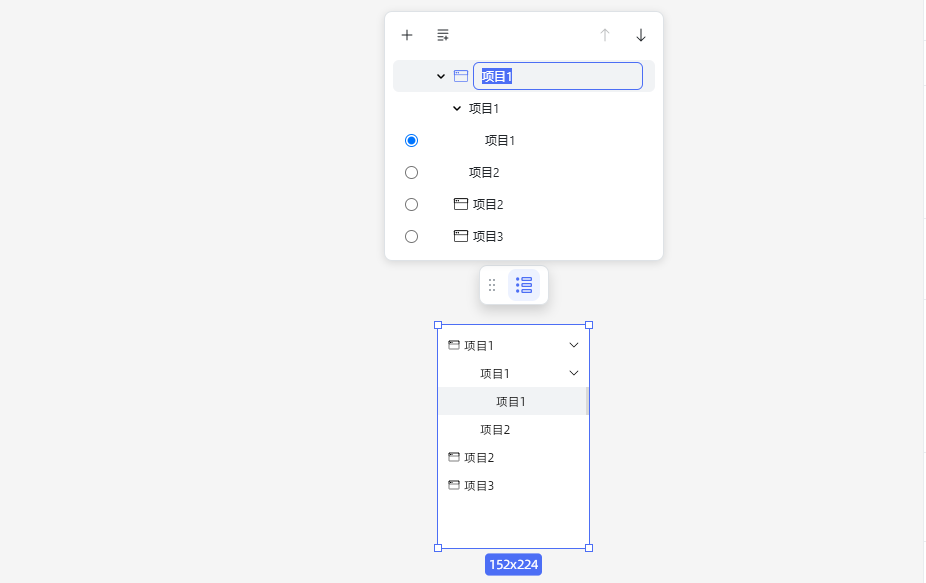Click the add sub-item icon in the panel toolbar
This screenshot has height=583, width=926.
coord(443,35)
